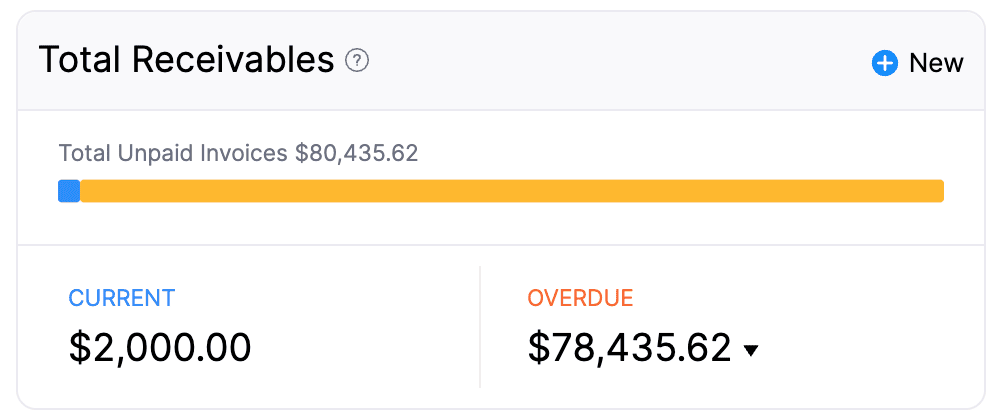Image resolution: width=1000 pixels, height=416 pixels.
Task: Open the $78,435.62 overdue amount
Action: coord(630,347)
